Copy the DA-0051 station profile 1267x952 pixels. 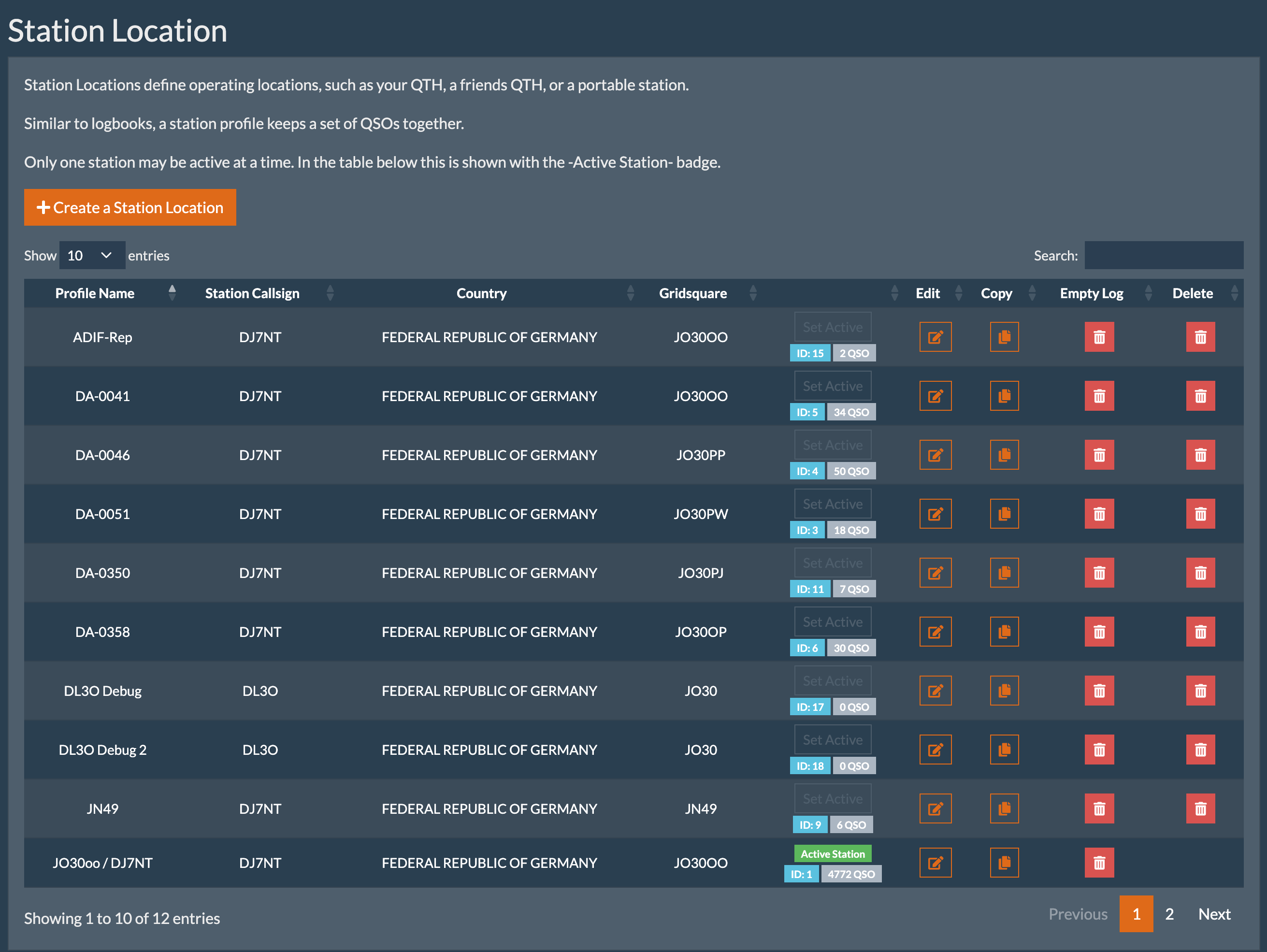pos(1004,514)
